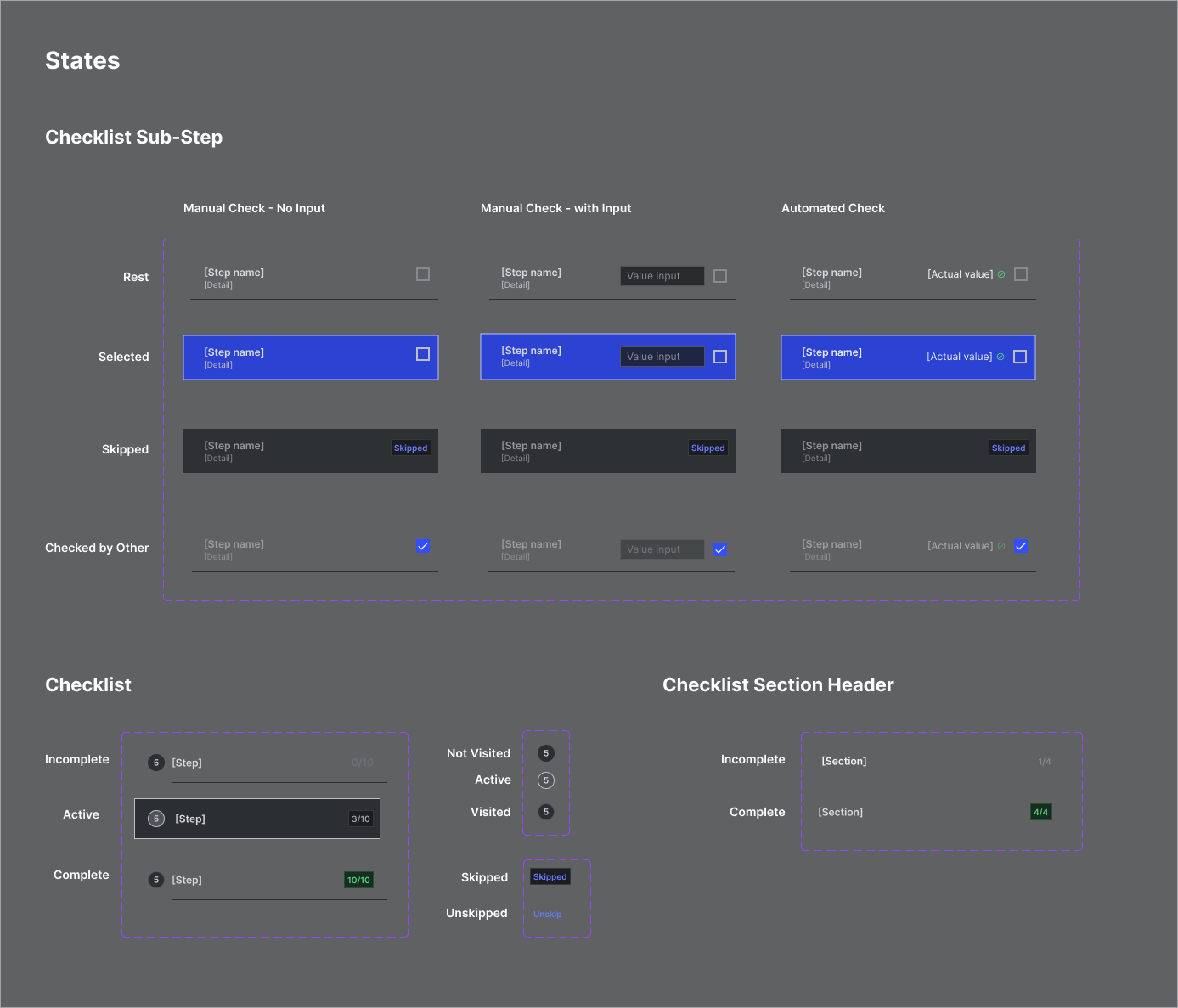Check the Rest box under Manual Check - No Input
Screen dimensions: 1178x1008
click(423, 274)
